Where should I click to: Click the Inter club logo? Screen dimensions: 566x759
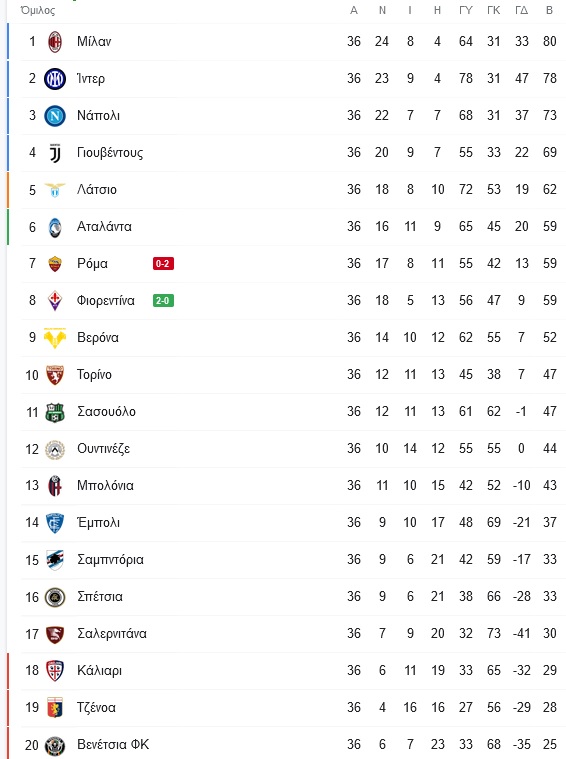[x=55, y=78]
